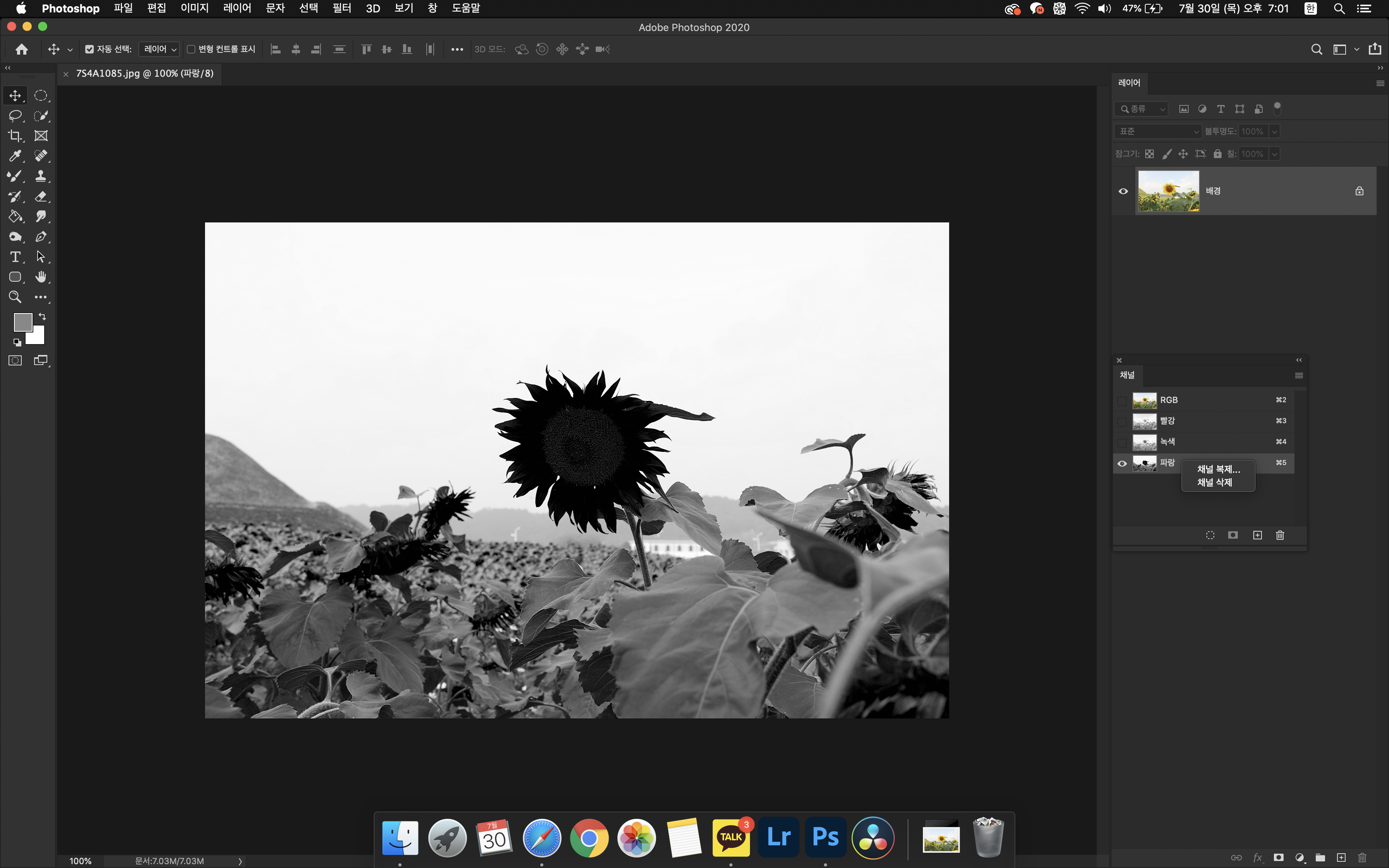1389x868 pixels.
Task: Enable 변형 컨트롤 표시 checkbox
Action: point(191,49)
